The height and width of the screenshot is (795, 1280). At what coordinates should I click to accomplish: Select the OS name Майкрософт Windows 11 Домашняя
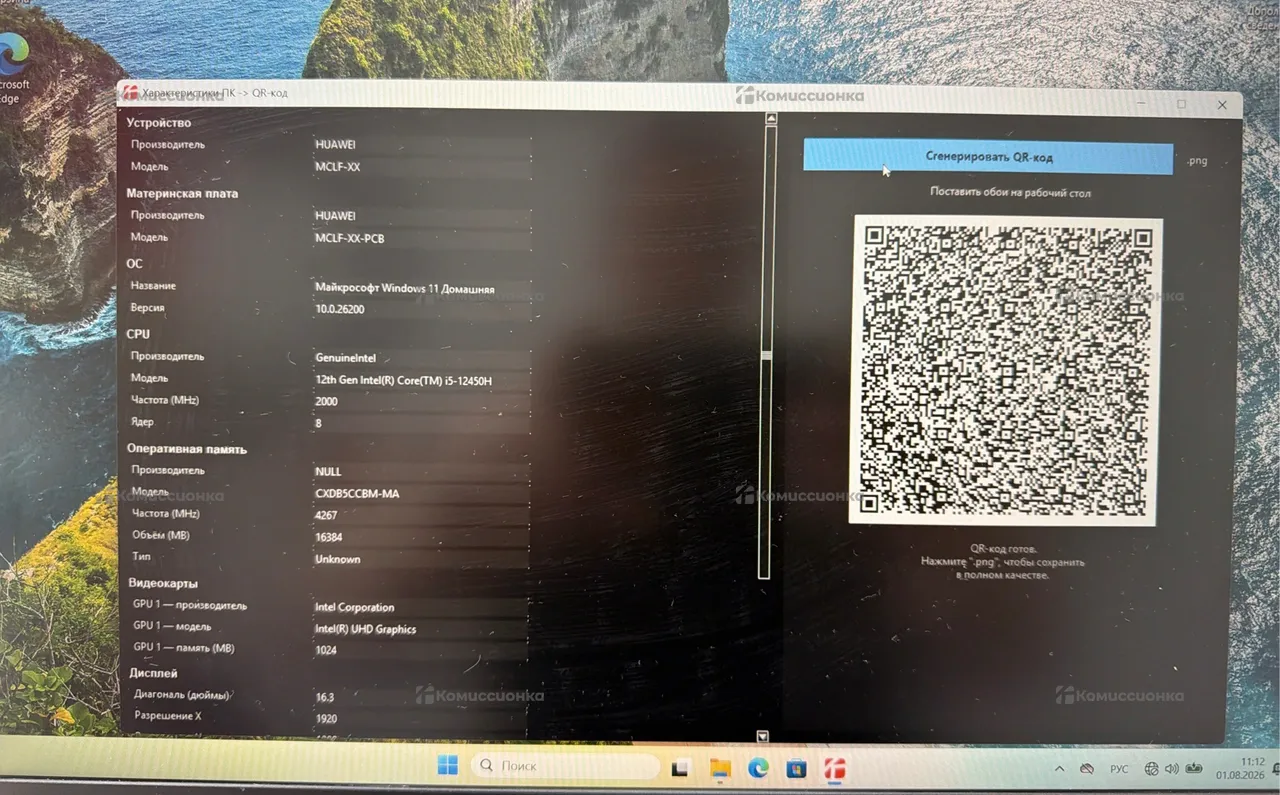click(405, 289)
